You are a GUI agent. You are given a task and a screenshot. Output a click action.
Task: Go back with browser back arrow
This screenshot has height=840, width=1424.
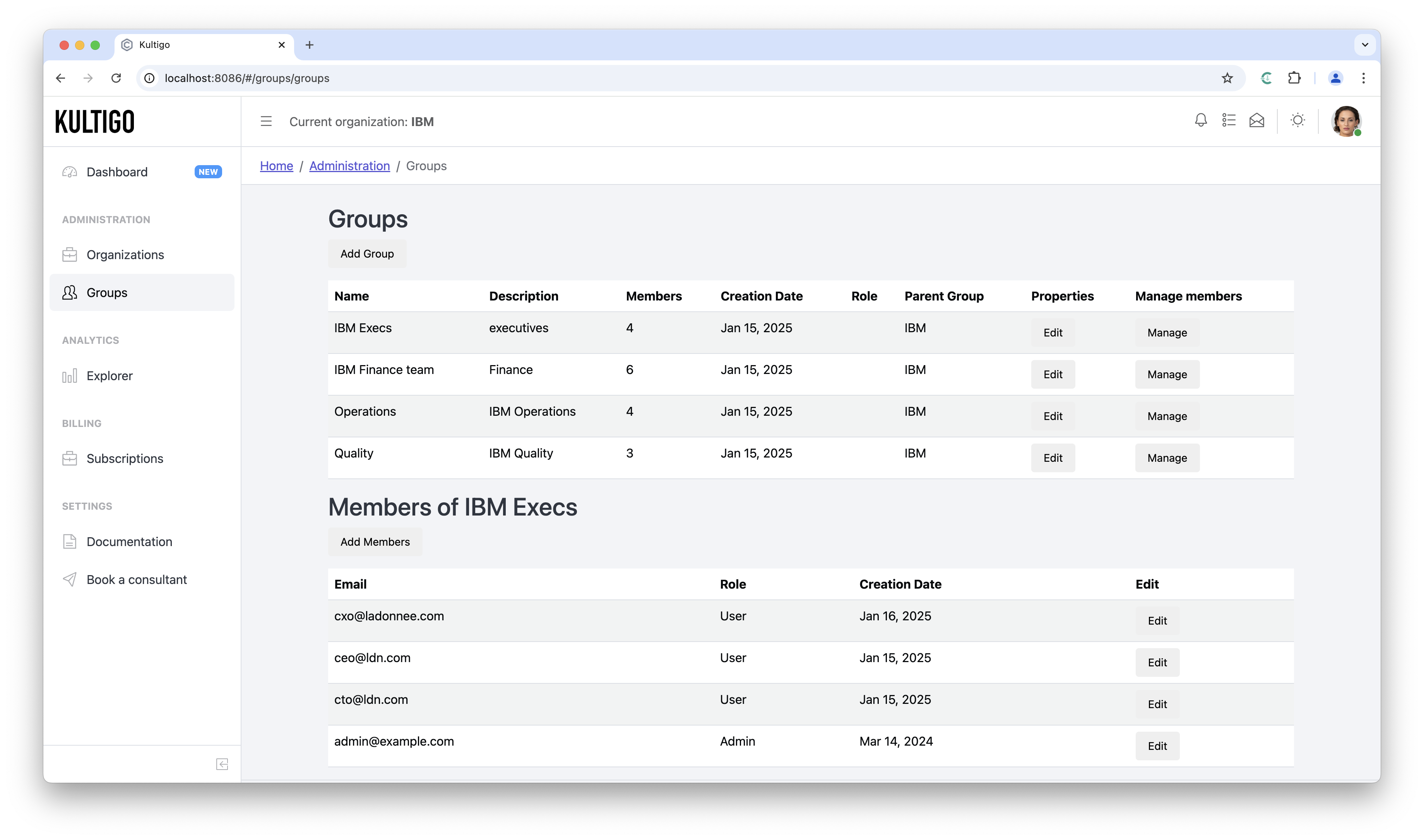(61, 78)
